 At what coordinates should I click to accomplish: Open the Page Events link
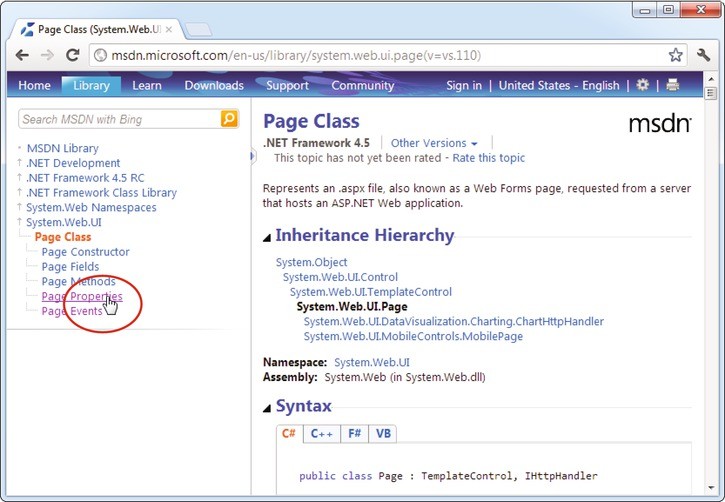pyautogui.click(x=72, y=311)
